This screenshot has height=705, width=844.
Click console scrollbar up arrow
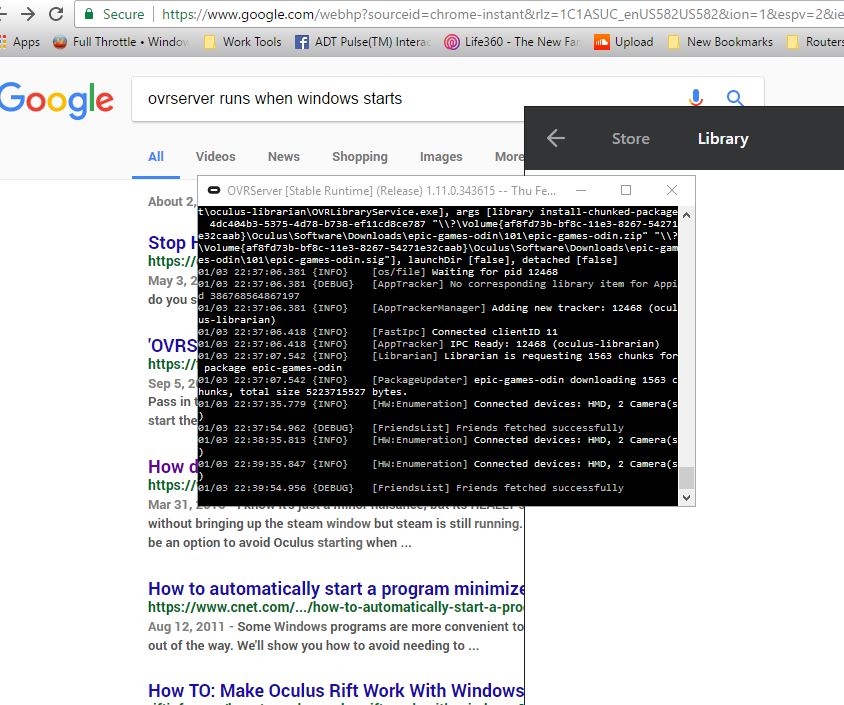(x=686, y=215)
